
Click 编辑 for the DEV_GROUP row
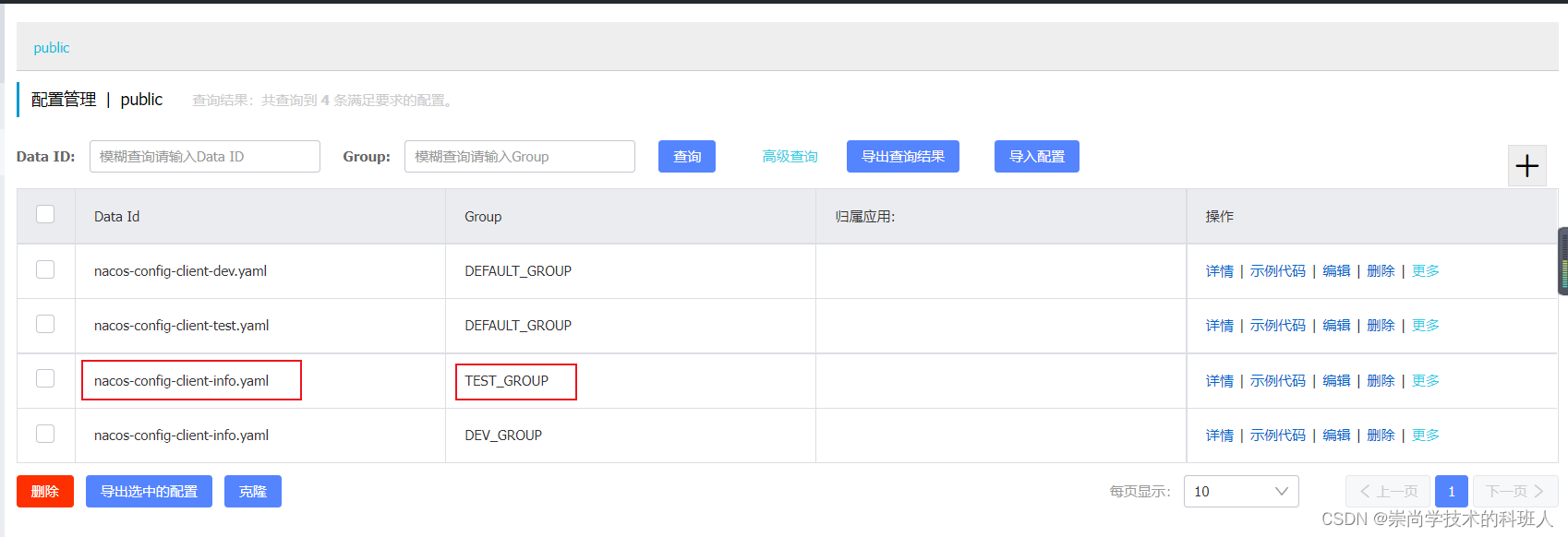coord(1336,436)
